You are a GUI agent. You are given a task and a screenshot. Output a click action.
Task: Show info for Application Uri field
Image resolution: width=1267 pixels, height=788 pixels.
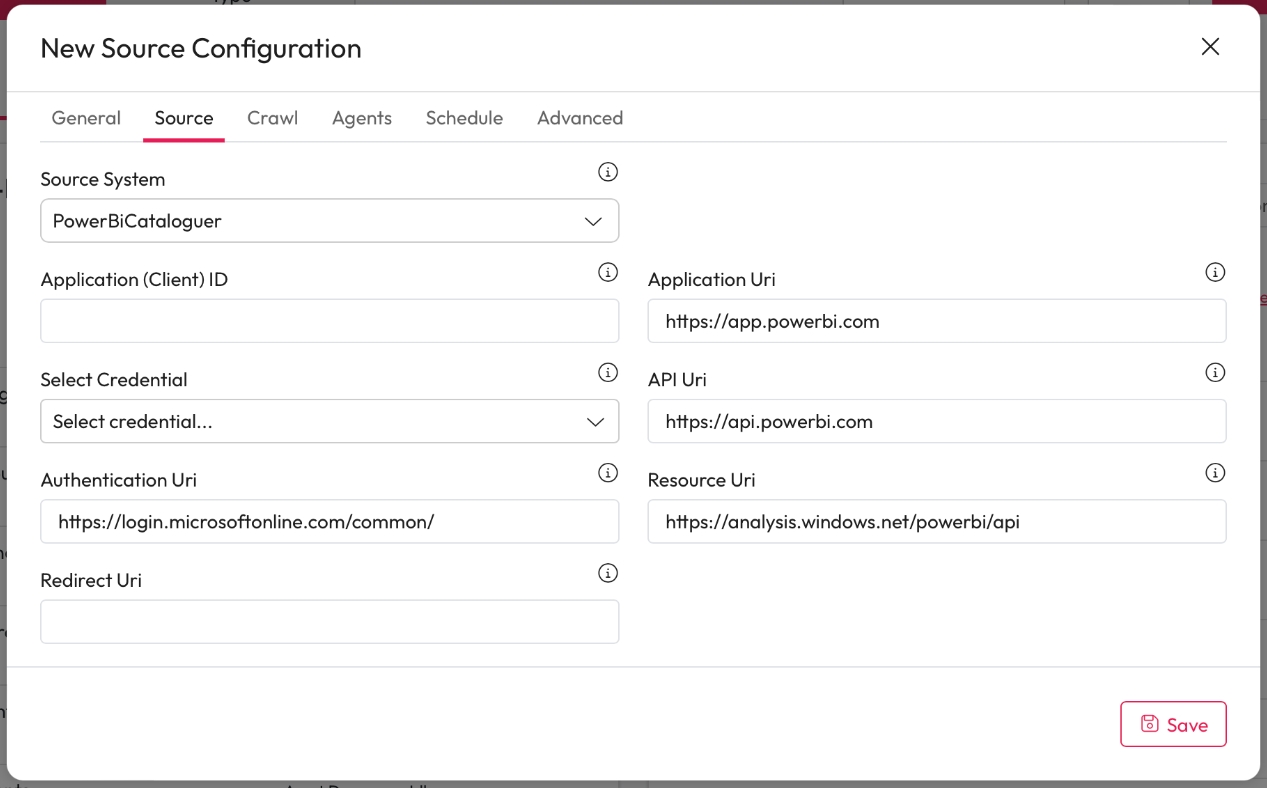1214,272
